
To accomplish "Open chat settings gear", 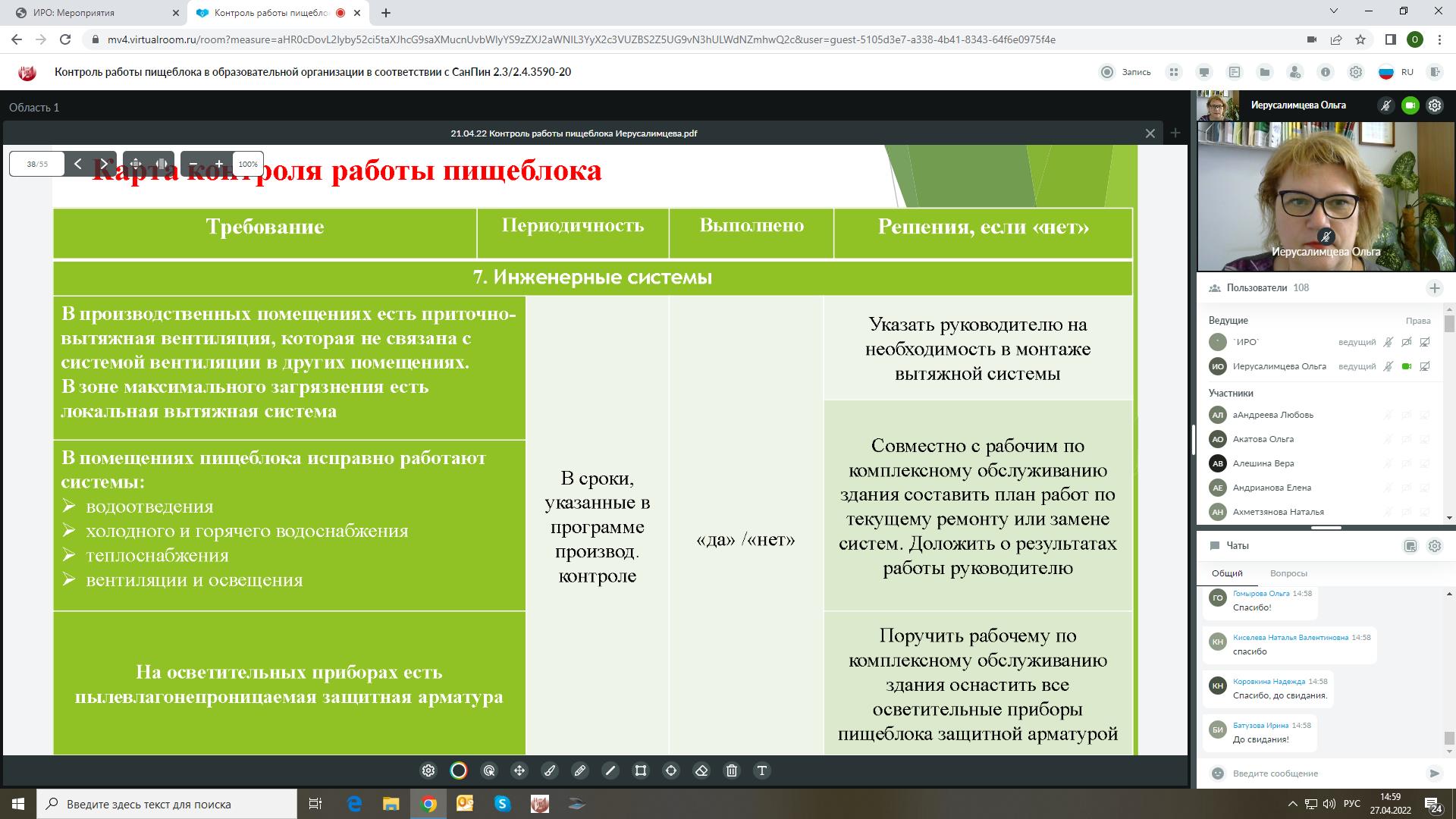I will click(x=1435, y=546).
